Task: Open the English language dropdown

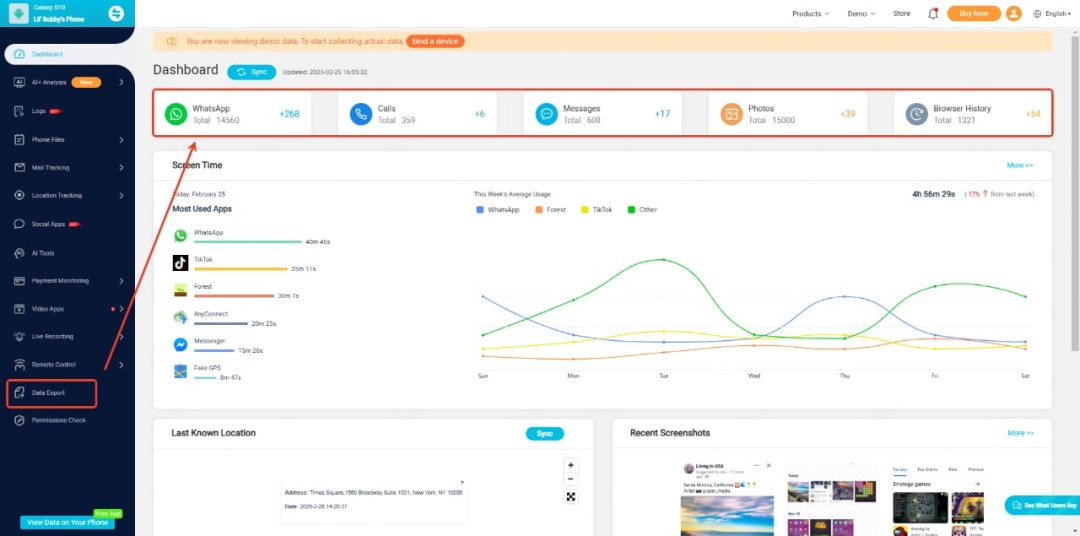Action: pyautogui.click(x=1054, y=14)
